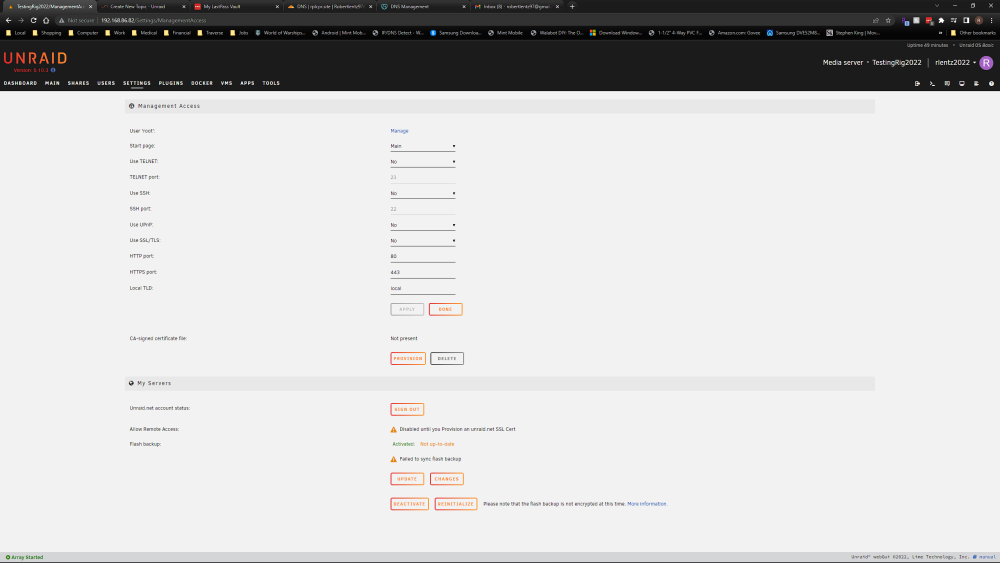The height and width of the screenshot is (563, 1000).
Task: Bookmark this page with star icon
Action: pyautogui.click(x=888, y=20)
